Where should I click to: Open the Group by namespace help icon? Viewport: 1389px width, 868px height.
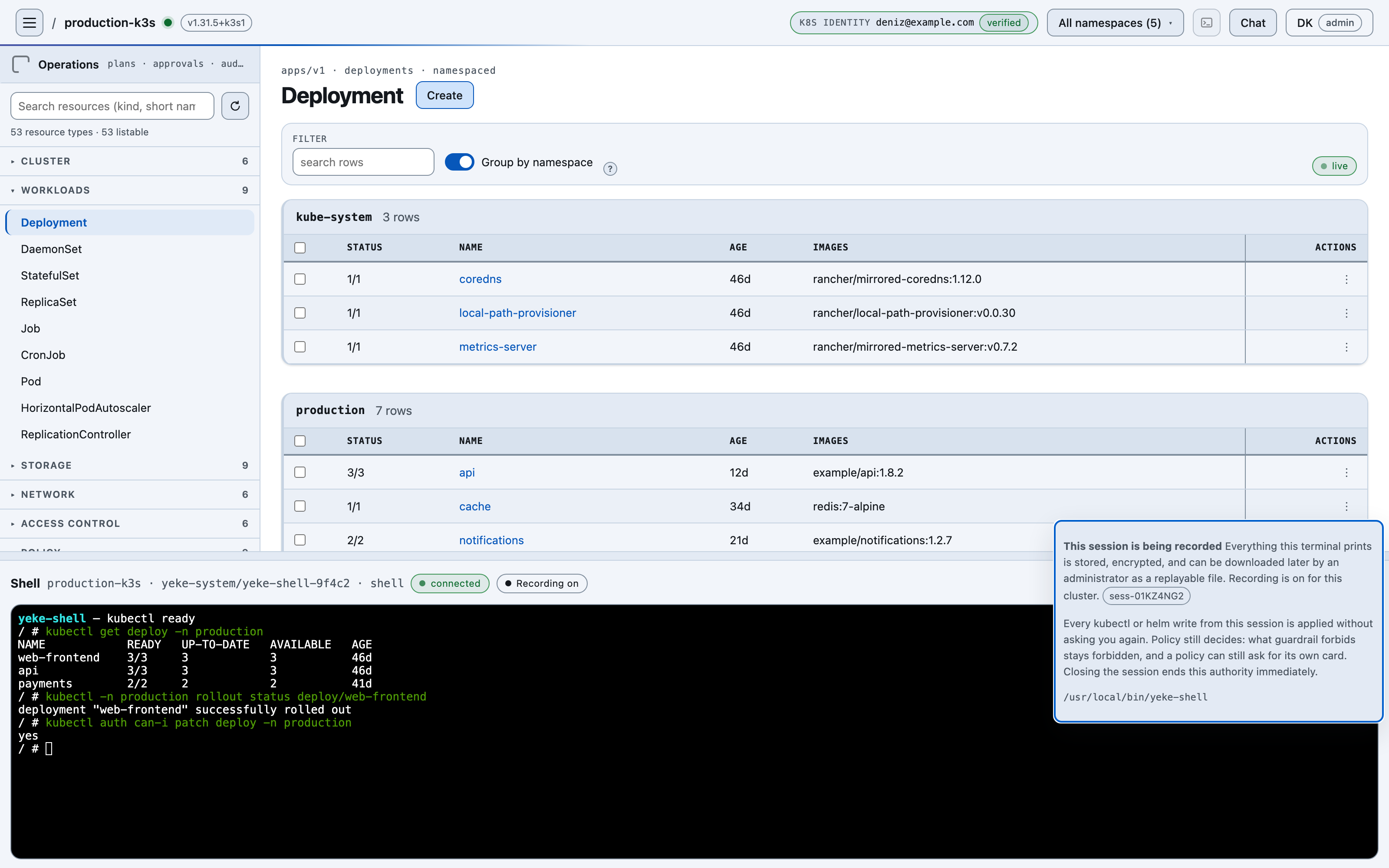[610, 168]
